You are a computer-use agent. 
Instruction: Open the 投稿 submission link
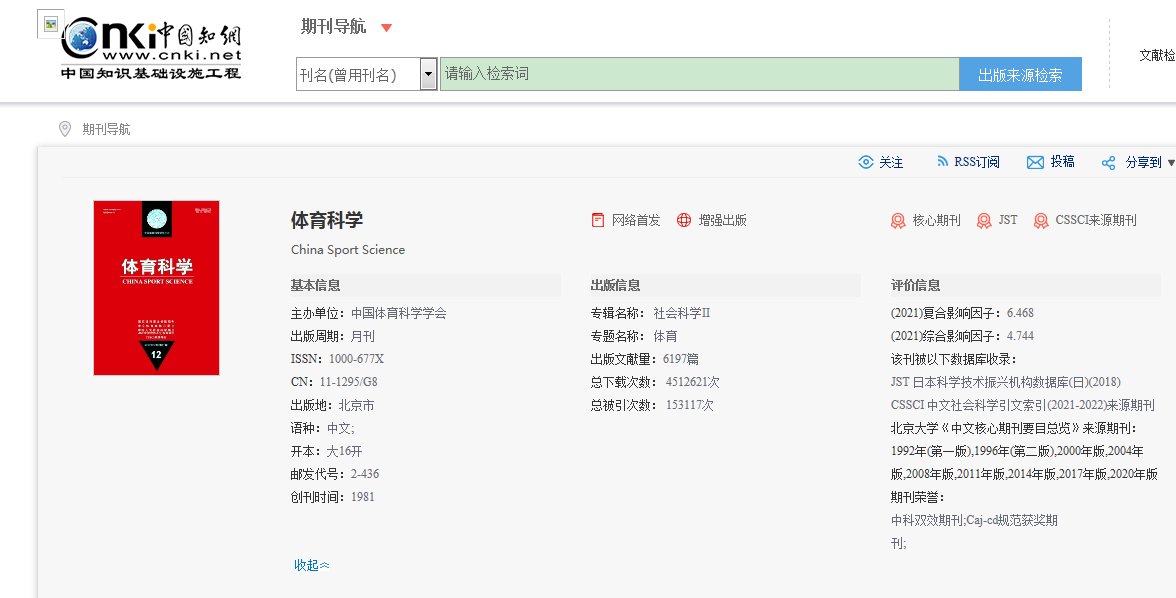pos(1062,161)
